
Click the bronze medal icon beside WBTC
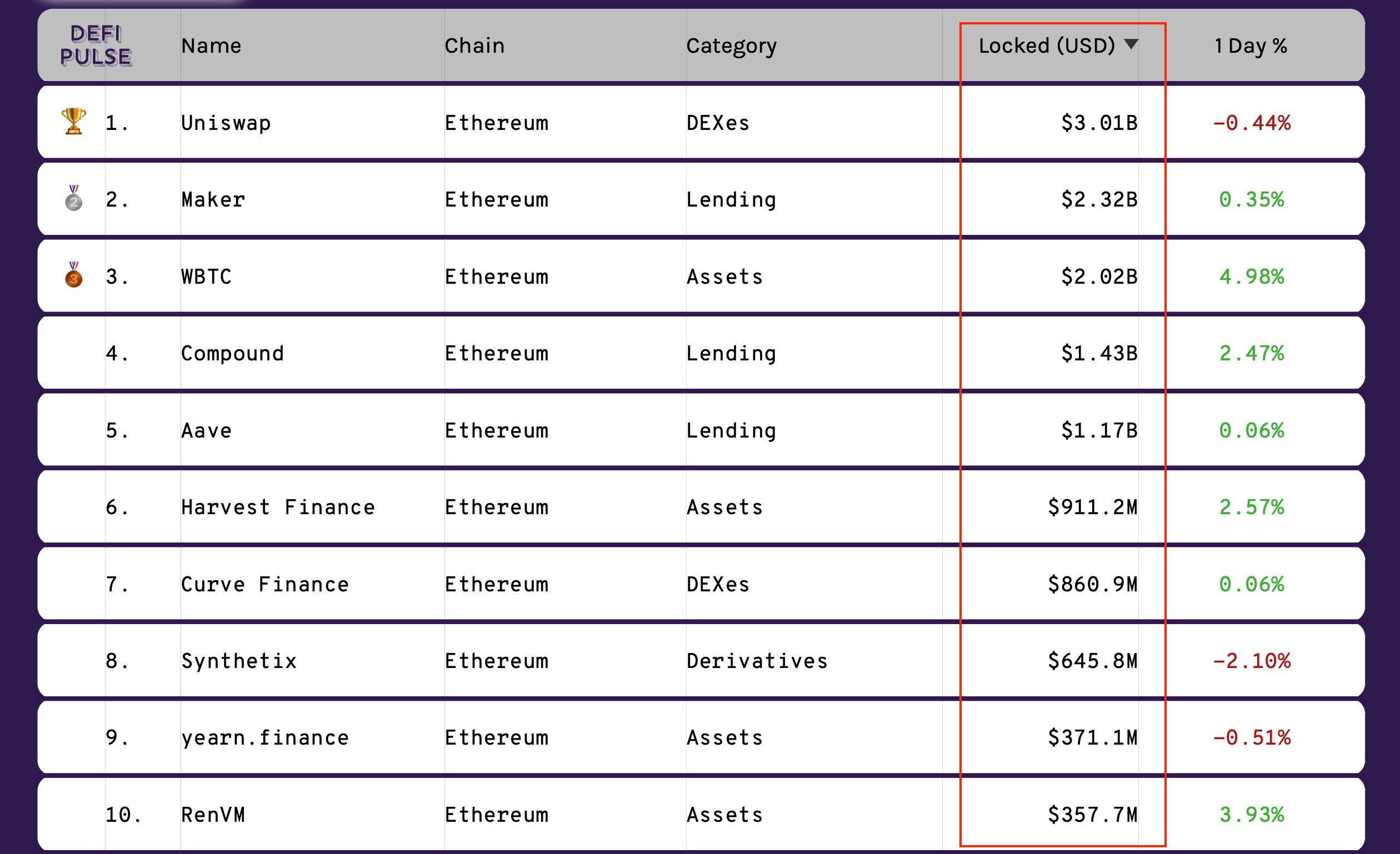tap(73, 275)
